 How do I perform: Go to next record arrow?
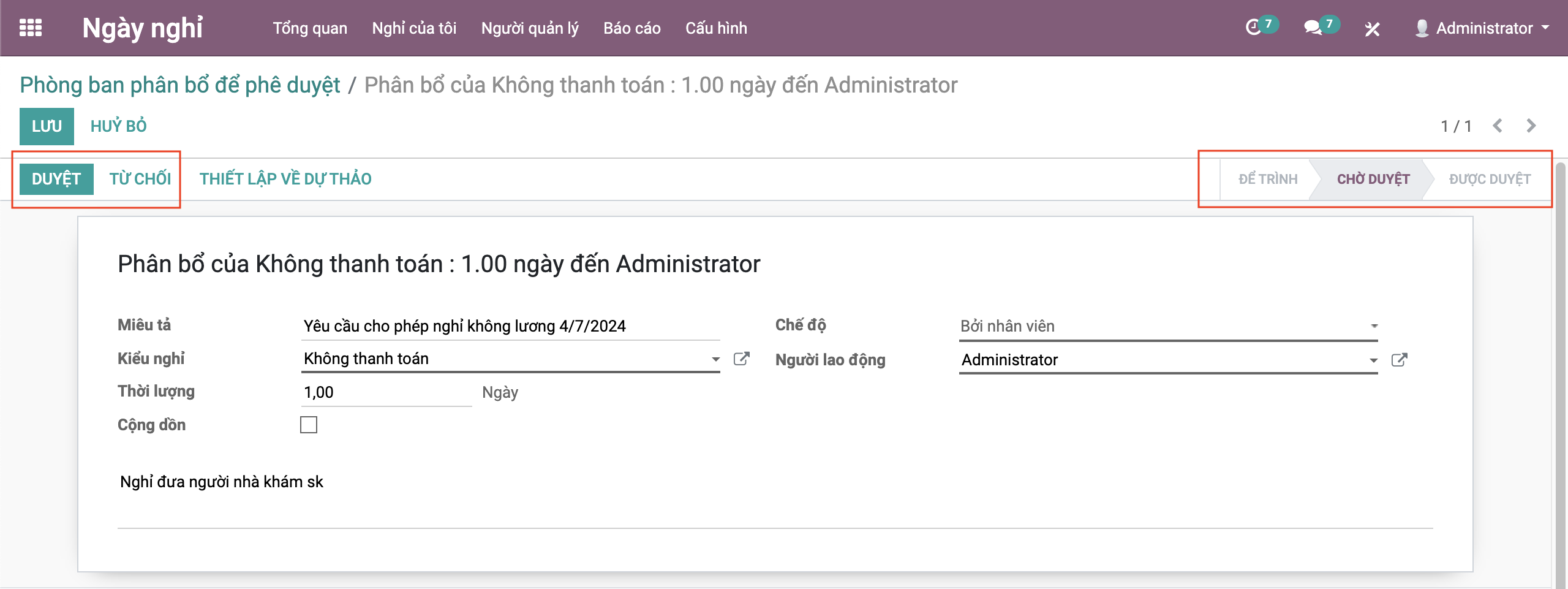click(x=1531, y=126)
